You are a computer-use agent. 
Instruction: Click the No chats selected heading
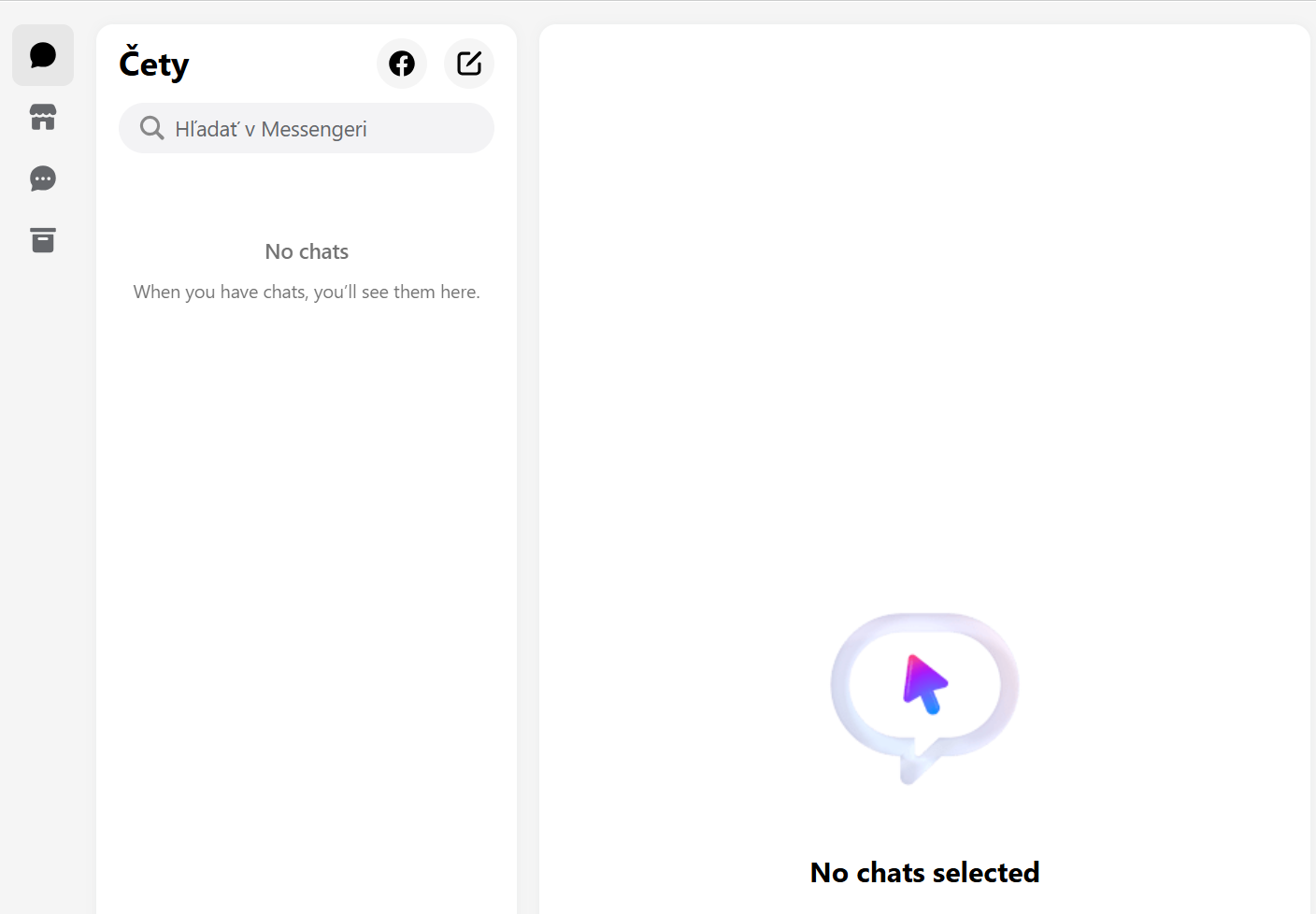[x=924, y=872]
